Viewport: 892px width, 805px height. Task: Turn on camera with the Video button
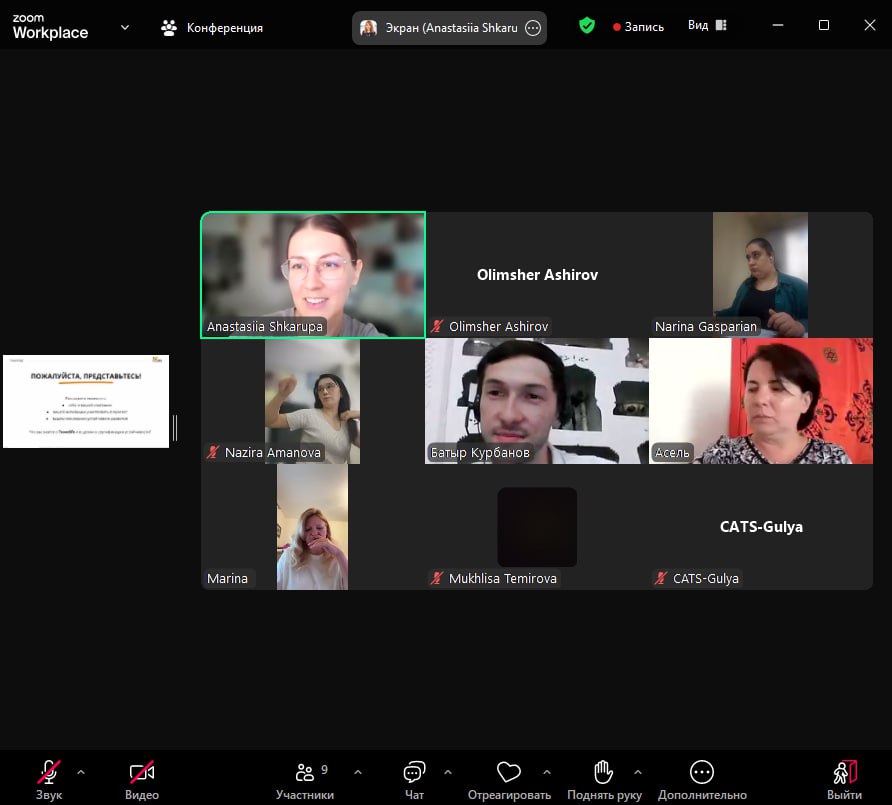tap(142, 773)
